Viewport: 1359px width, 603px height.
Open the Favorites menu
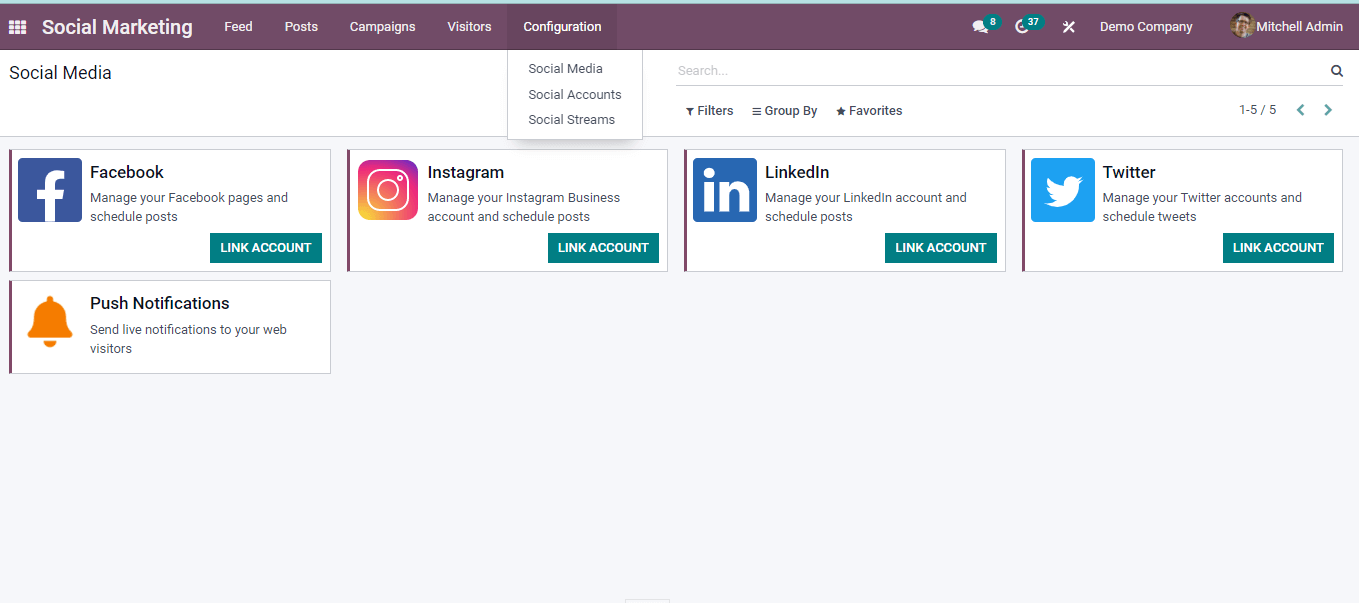(x=868, y=110)
